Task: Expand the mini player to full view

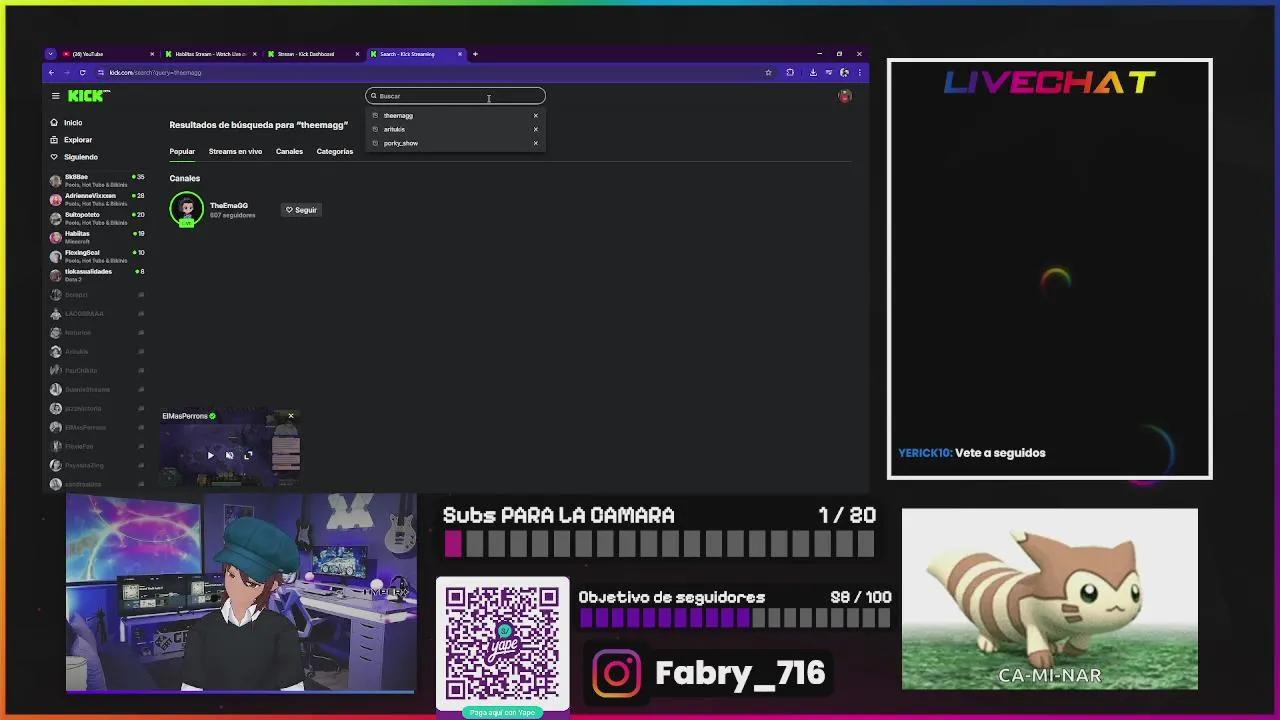Action: (x=248, y=456)
